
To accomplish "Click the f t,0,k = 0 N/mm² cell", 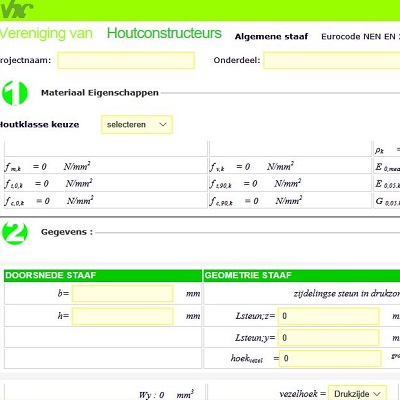I will 106,183.
